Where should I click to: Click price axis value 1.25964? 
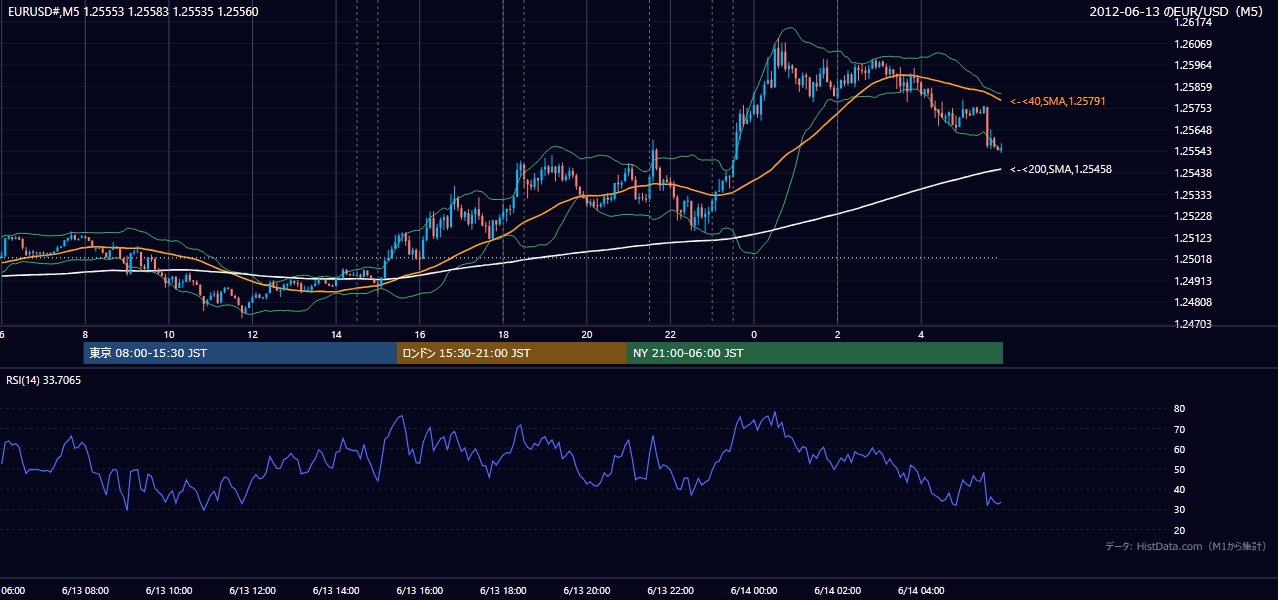click(x=1192, y=66)
